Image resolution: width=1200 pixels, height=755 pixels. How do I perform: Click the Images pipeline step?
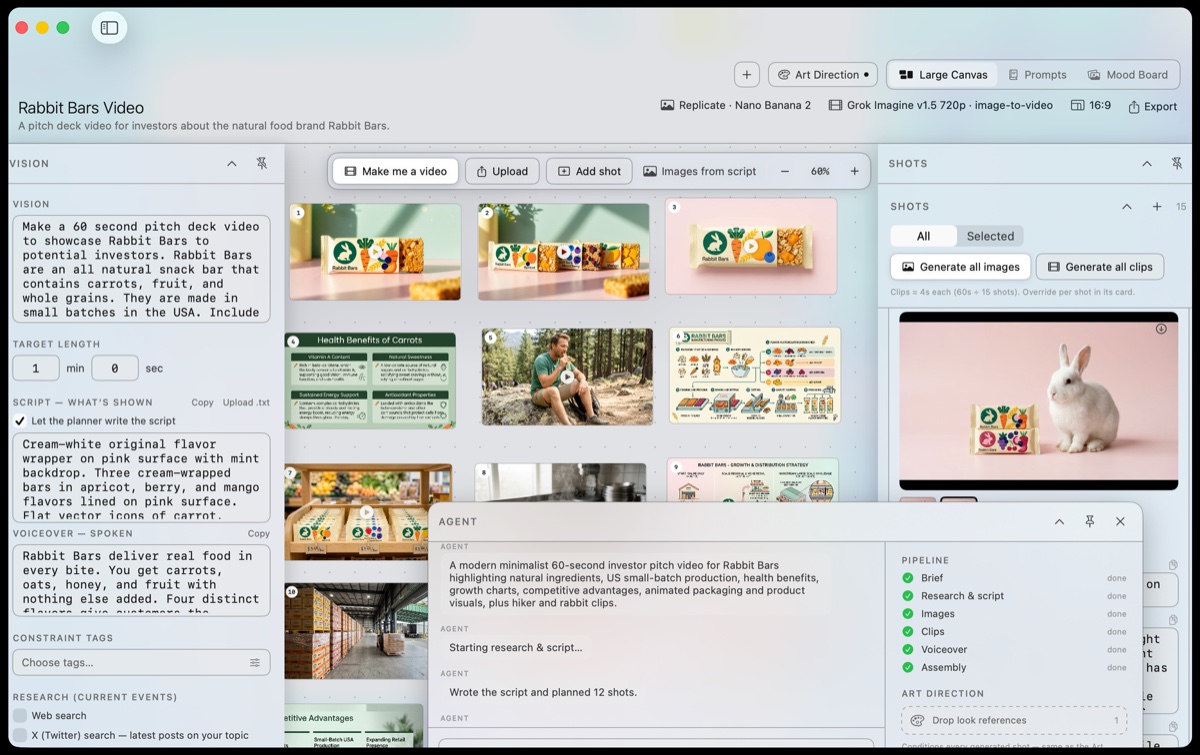(1014, 614)
